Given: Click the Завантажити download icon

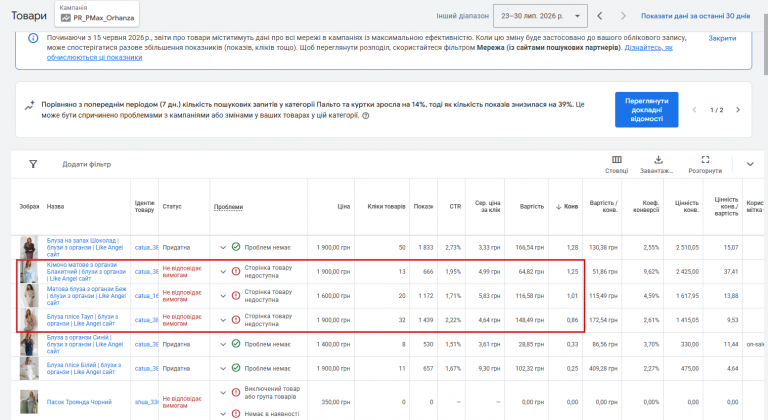Looking at the screenshot, I should (x=658, y=159).
